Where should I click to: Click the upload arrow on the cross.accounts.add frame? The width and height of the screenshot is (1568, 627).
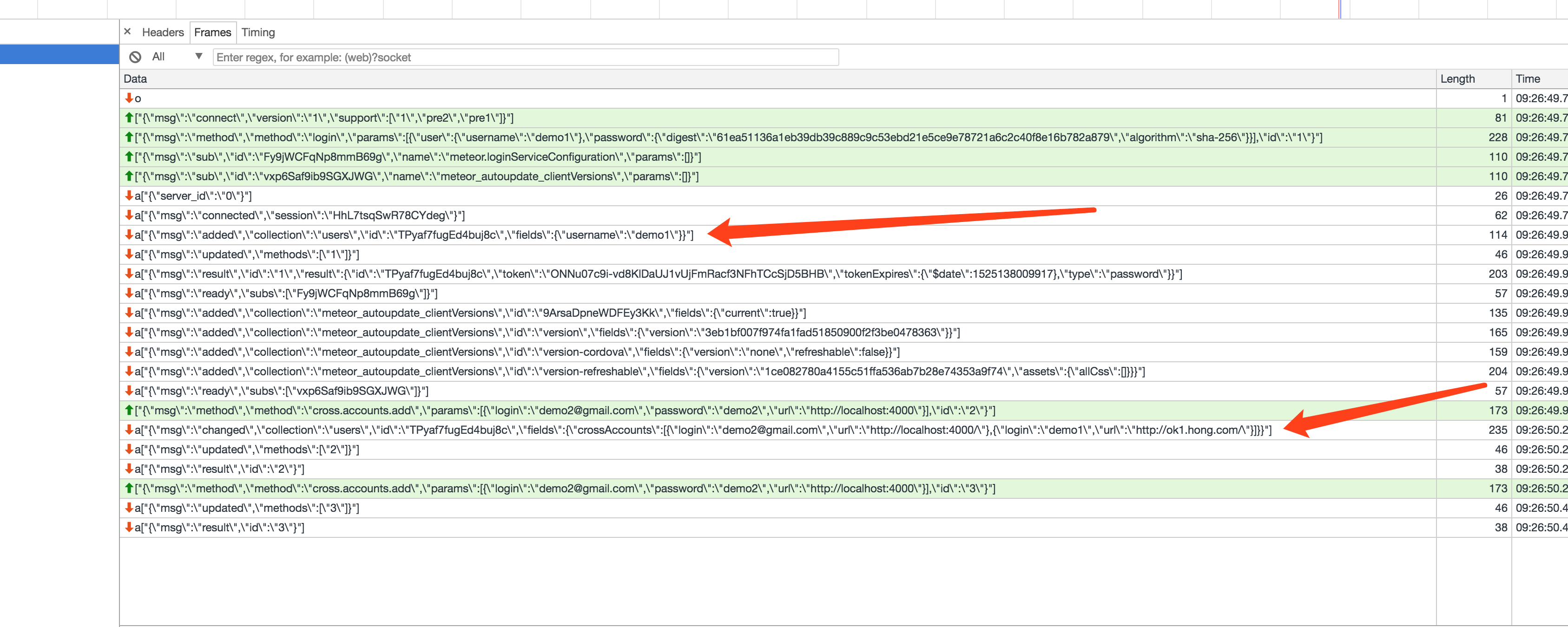click(128, 411)
